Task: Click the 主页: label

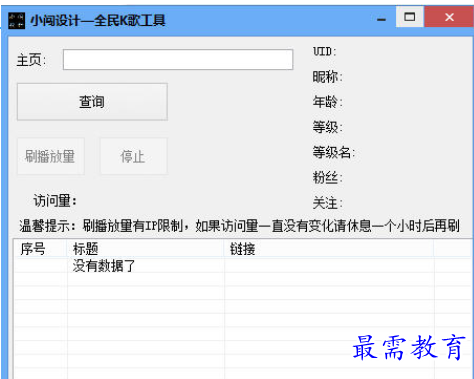Action: [x=32, y=60]
